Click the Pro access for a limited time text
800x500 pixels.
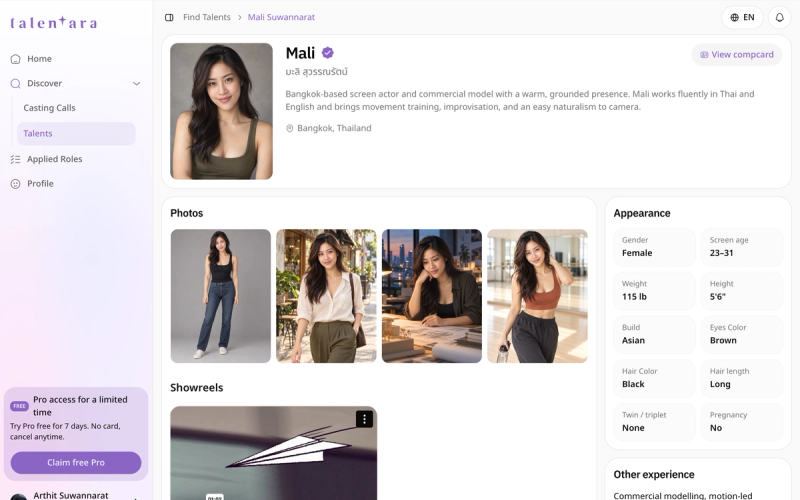[x=80, y=406]
